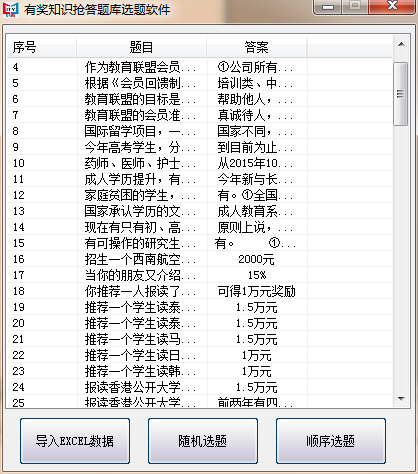The image size is (418, 474).
Task: Click the 导入EXCEL数据 button
Action: tap(75, 441)
